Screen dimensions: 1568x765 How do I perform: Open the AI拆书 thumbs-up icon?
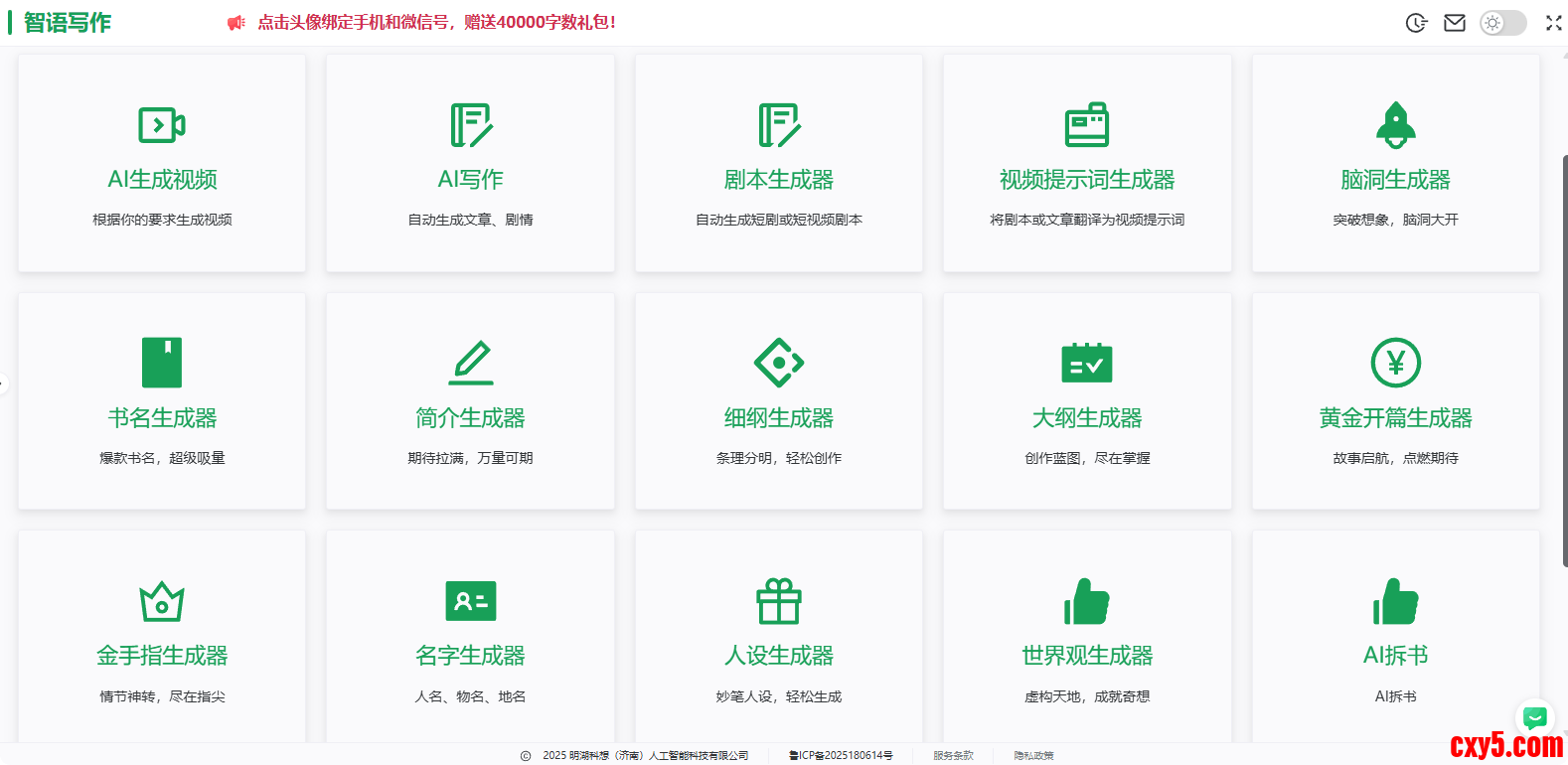(1396, 601)
